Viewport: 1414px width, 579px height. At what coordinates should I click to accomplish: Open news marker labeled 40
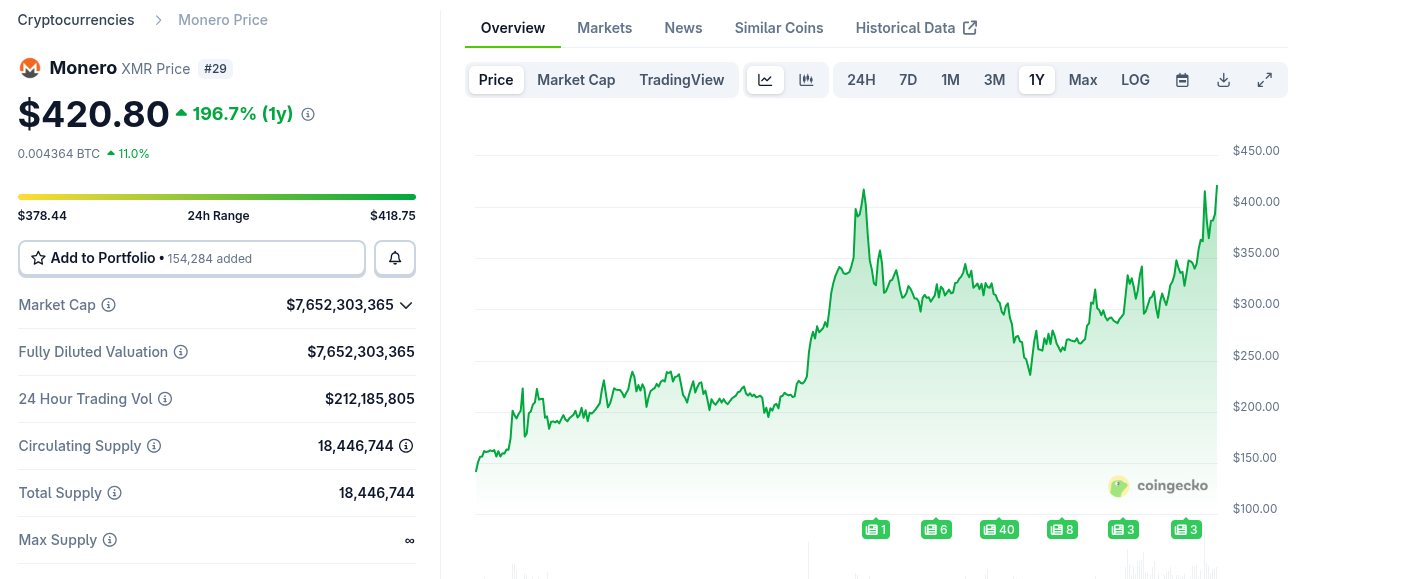click(999, 529)
